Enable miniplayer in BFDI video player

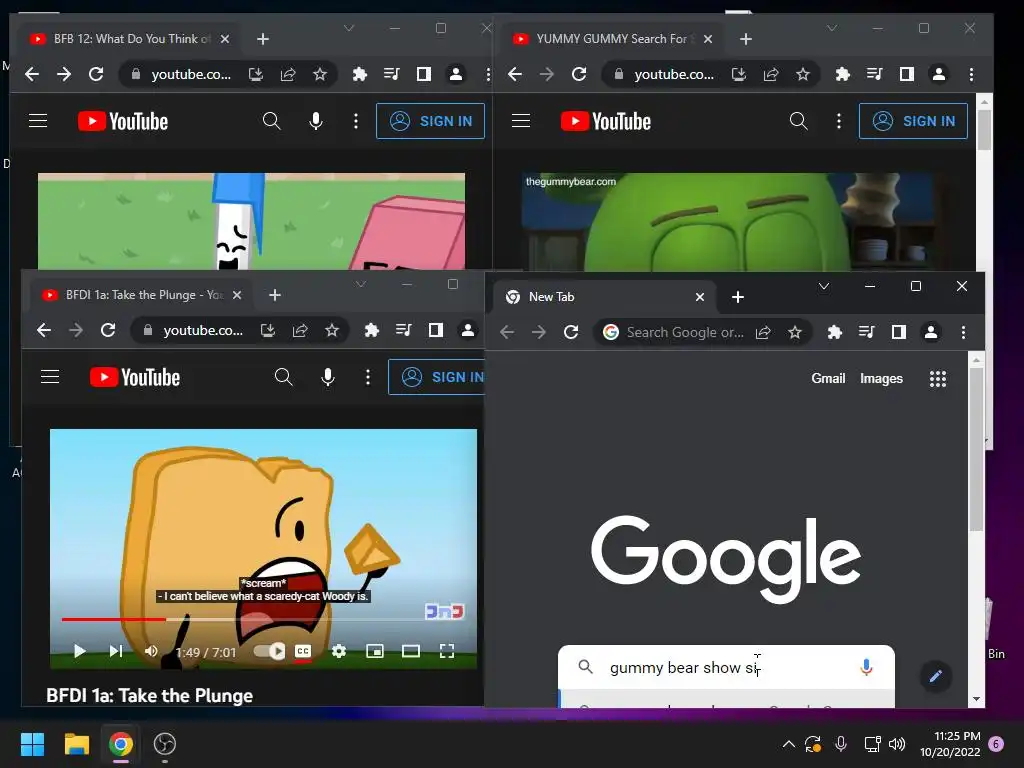(375, 651)
